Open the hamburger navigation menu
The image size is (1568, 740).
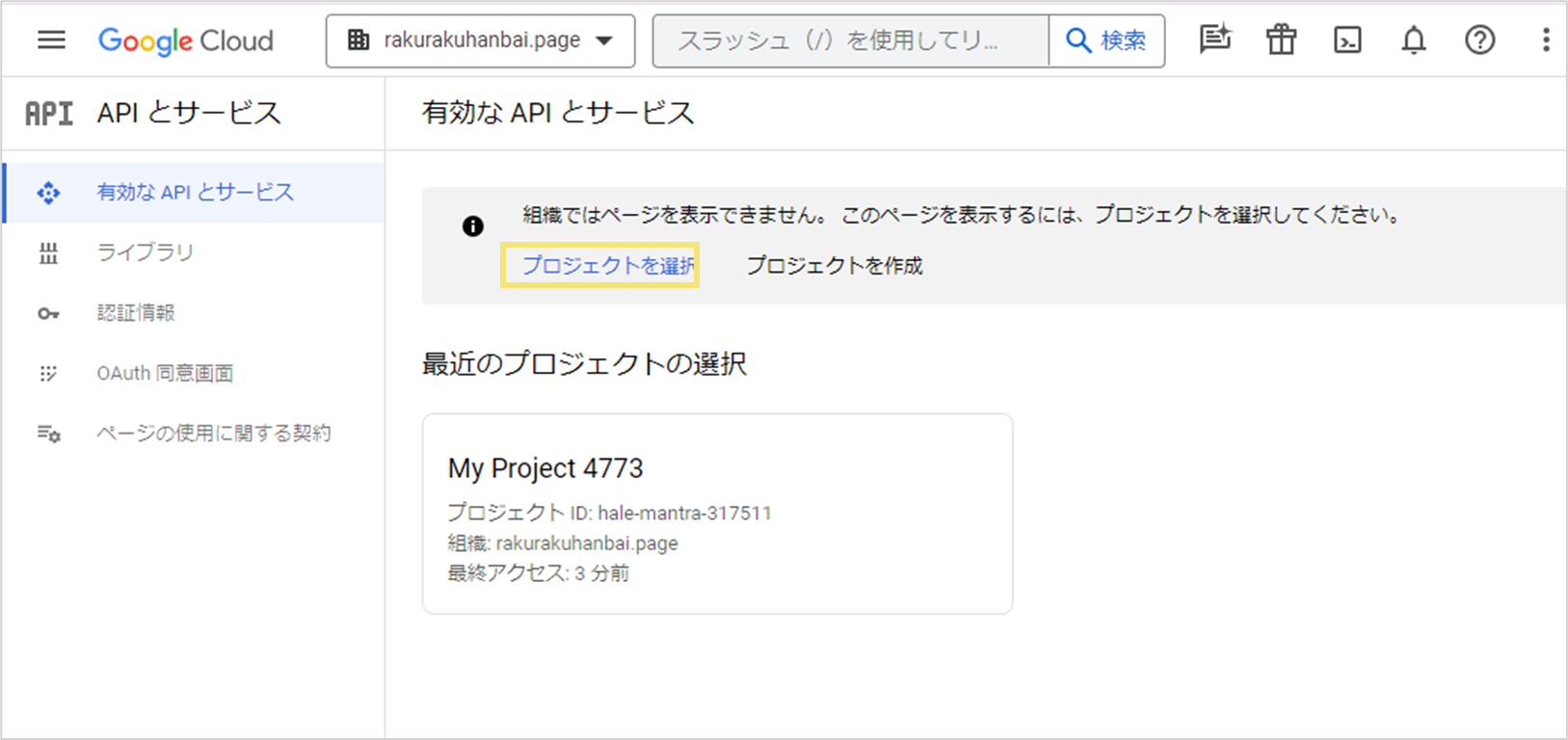pyautogui.click(x=51, y=40)
